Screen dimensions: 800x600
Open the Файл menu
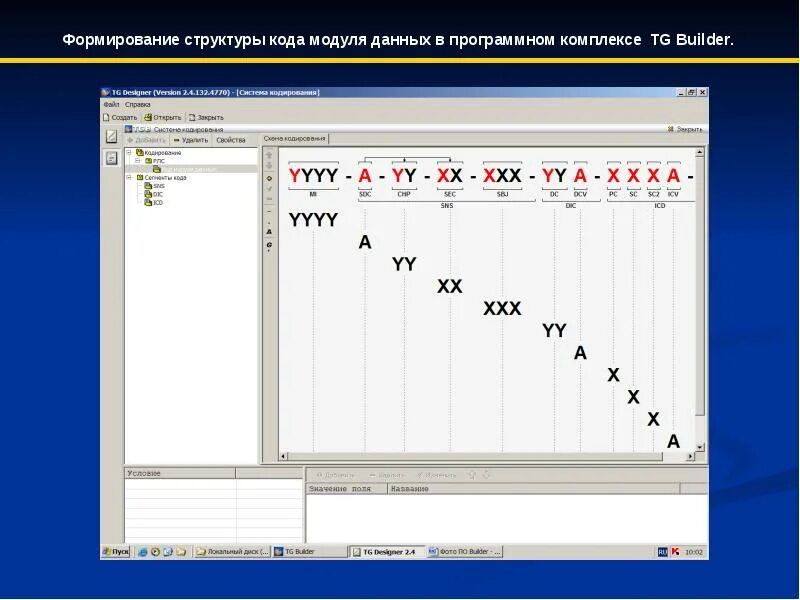coord(111,105)
